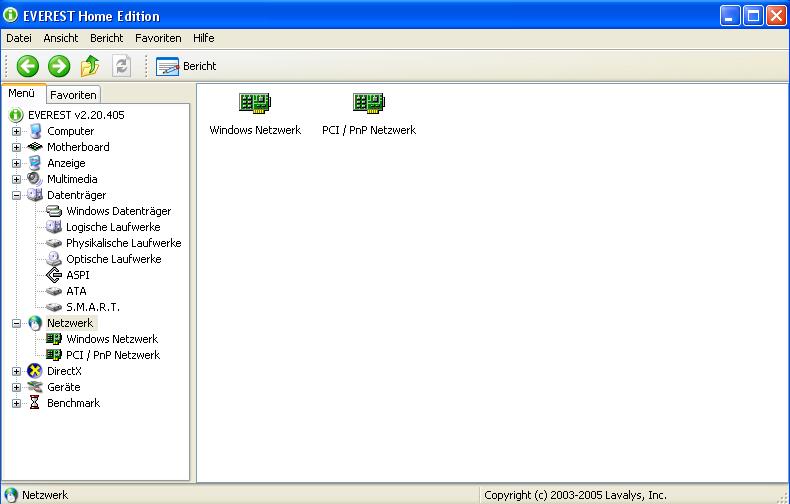Open PCI / PnP Netzwerk icon in main pane

point(368,103)
